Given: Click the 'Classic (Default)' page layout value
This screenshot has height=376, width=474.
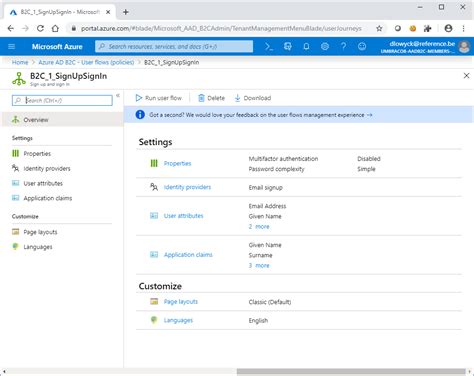Looking at the screenshot, I should (x=270, y=302).
